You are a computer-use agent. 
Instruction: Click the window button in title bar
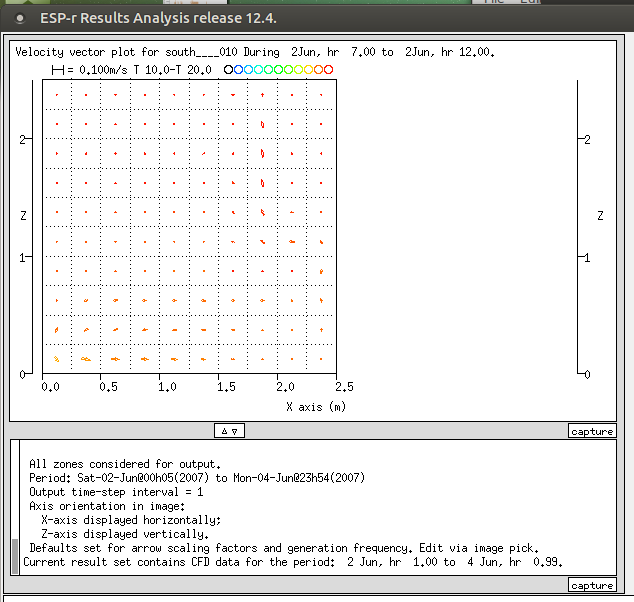(x=20, y=18)
